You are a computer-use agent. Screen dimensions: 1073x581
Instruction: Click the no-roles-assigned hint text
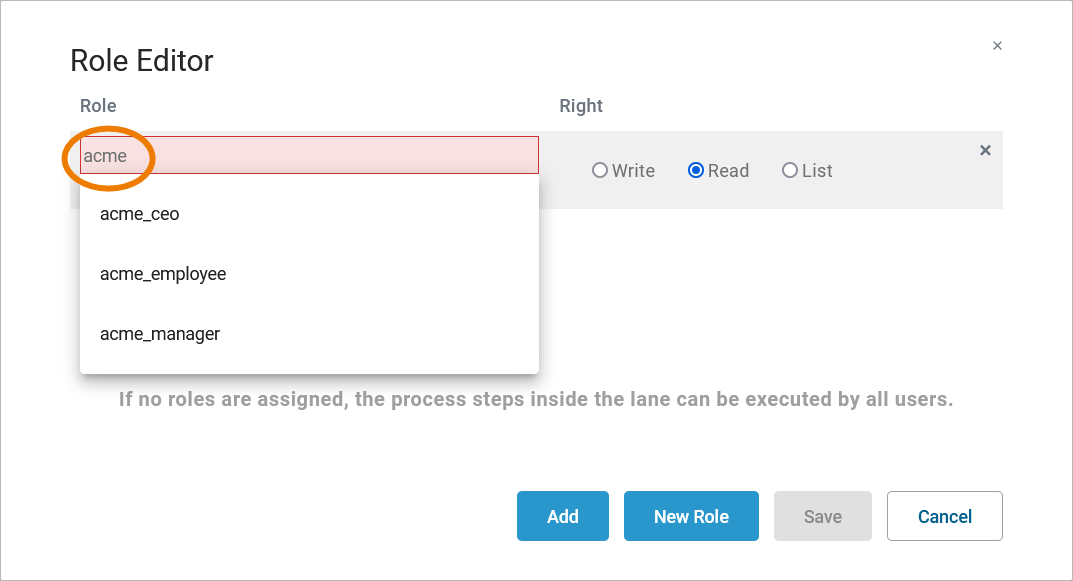pyautogui.click(x=536, y=400)
